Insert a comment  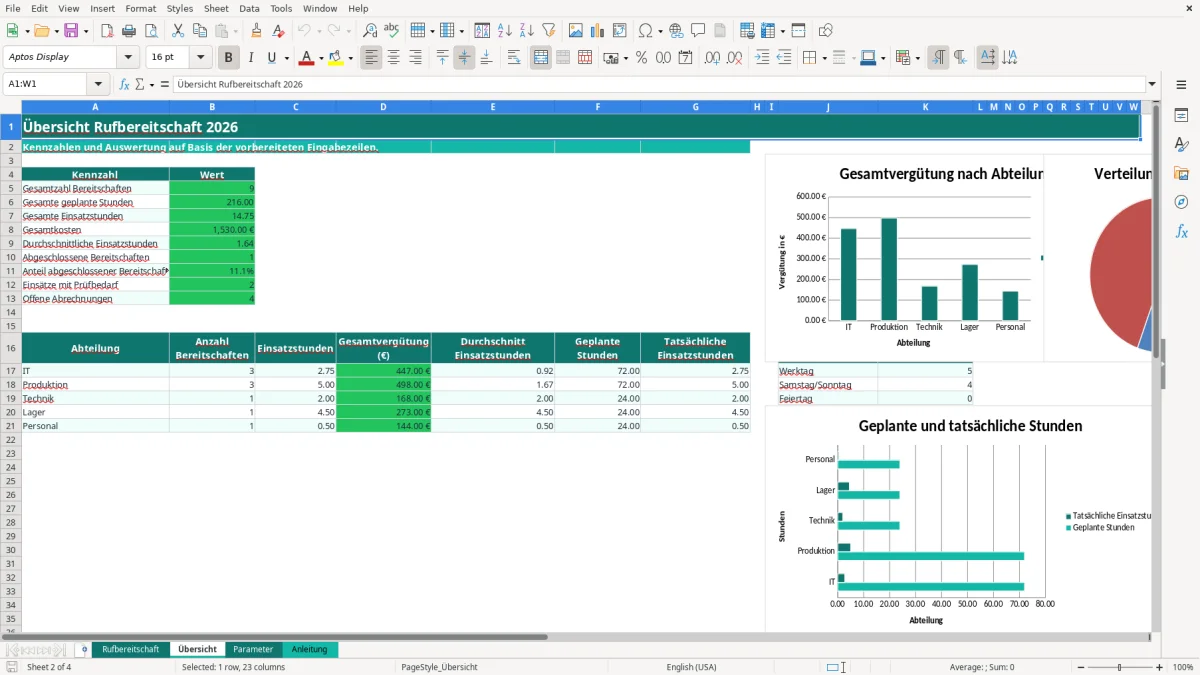[x=698, y=31]
